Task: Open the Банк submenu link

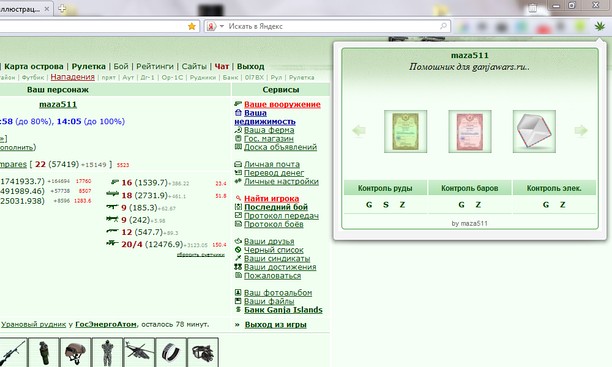Action: coord(230,77)
